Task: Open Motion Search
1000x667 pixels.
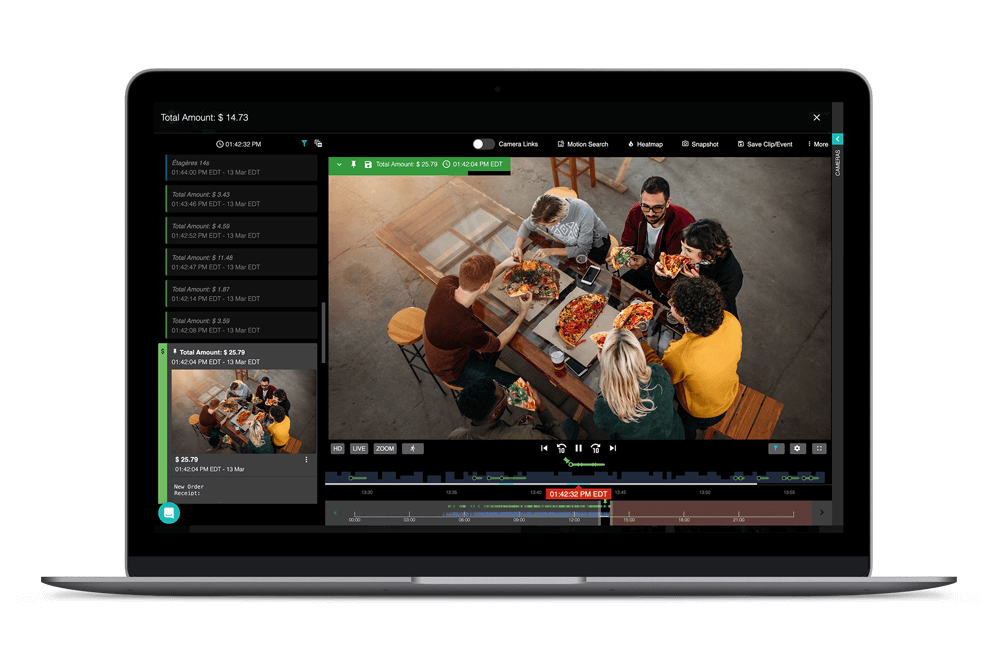Action: [583, 144]
